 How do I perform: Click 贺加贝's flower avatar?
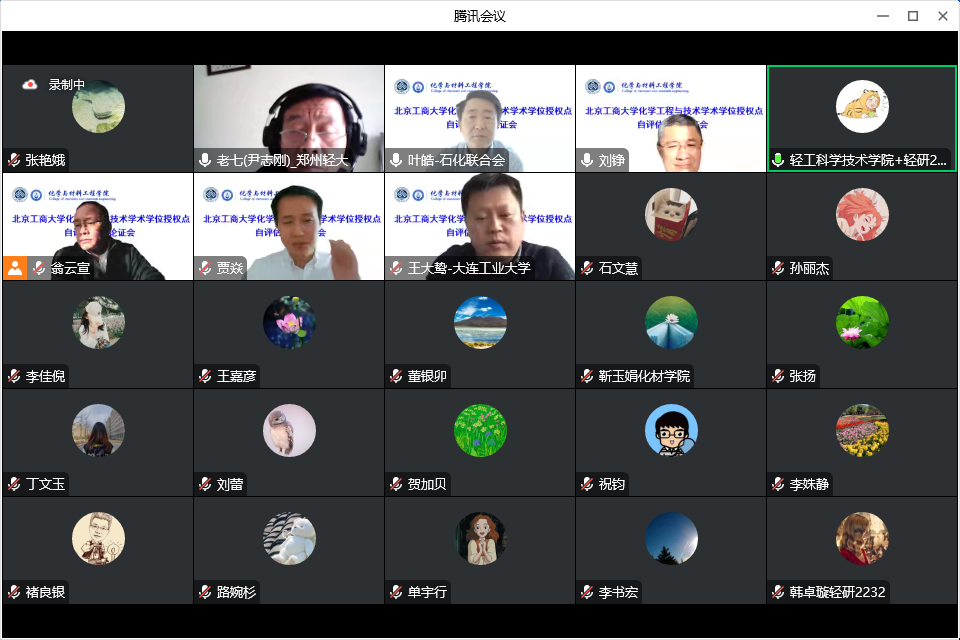pyautogui.click(x=480, y=432)
